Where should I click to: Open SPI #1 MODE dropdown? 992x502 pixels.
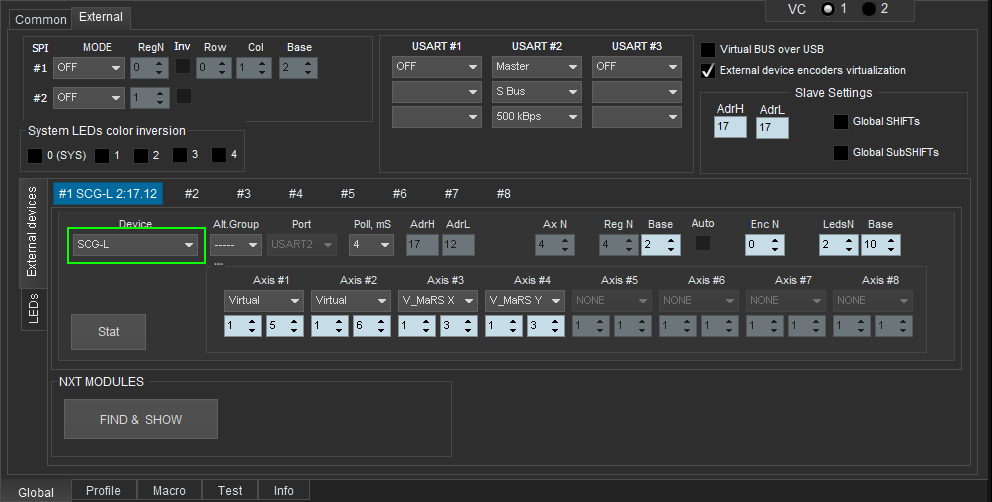(x=89, y=68)
